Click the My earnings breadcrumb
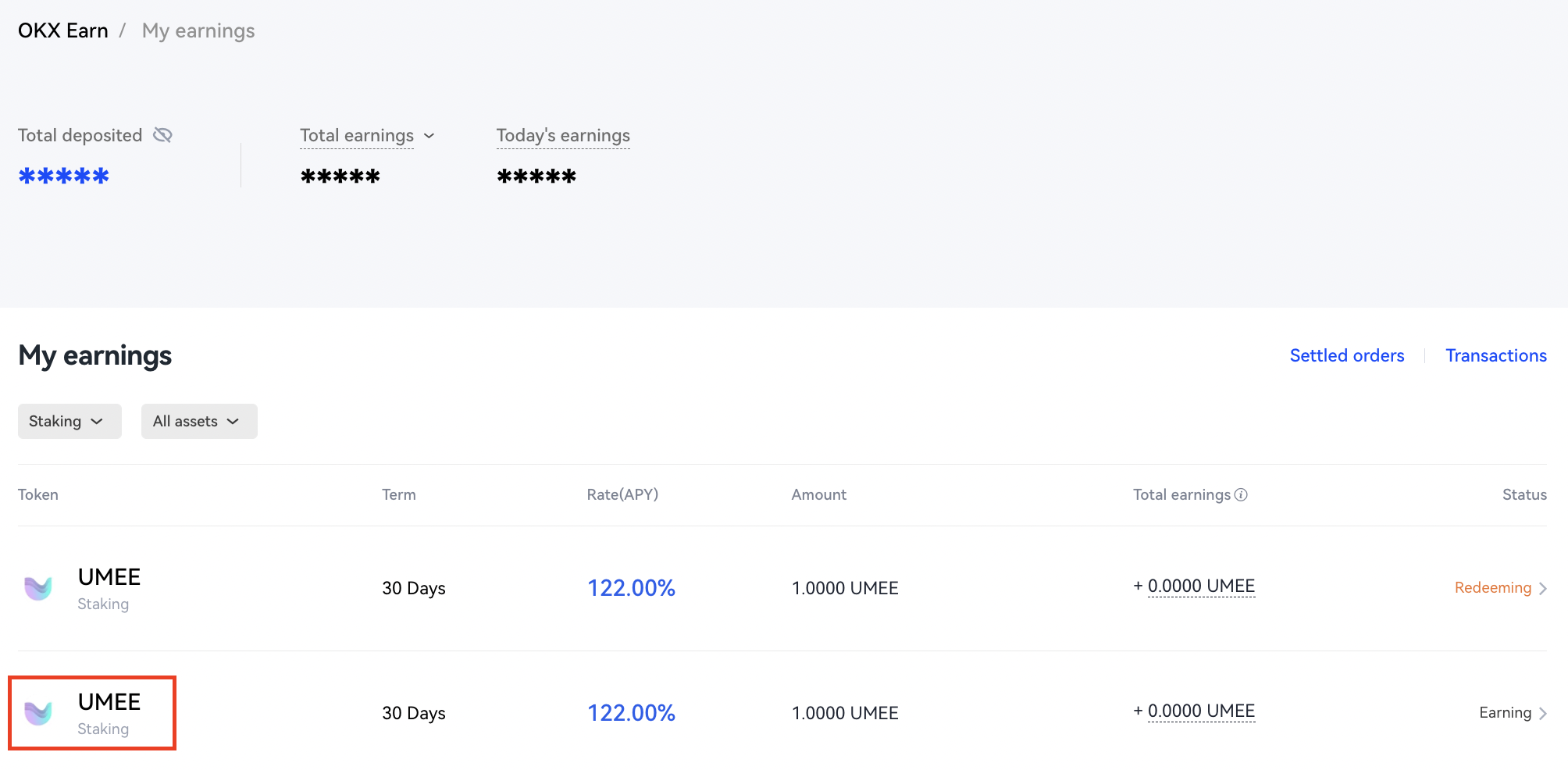The height and width of the screenshot is (770, 1568). tap(198, 30)
